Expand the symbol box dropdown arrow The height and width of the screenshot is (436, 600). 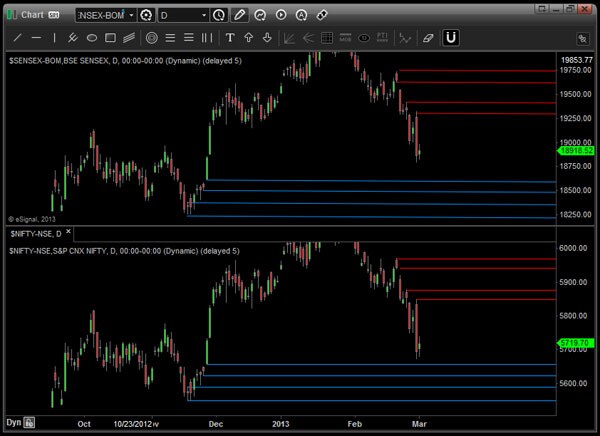[131, 15]
